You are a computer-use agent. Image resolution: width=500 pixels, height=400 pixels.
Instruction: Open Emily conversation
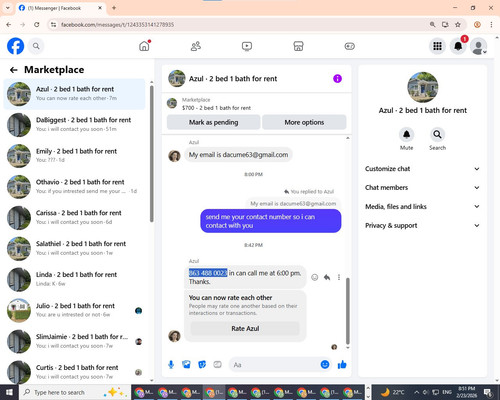point(74,156)
